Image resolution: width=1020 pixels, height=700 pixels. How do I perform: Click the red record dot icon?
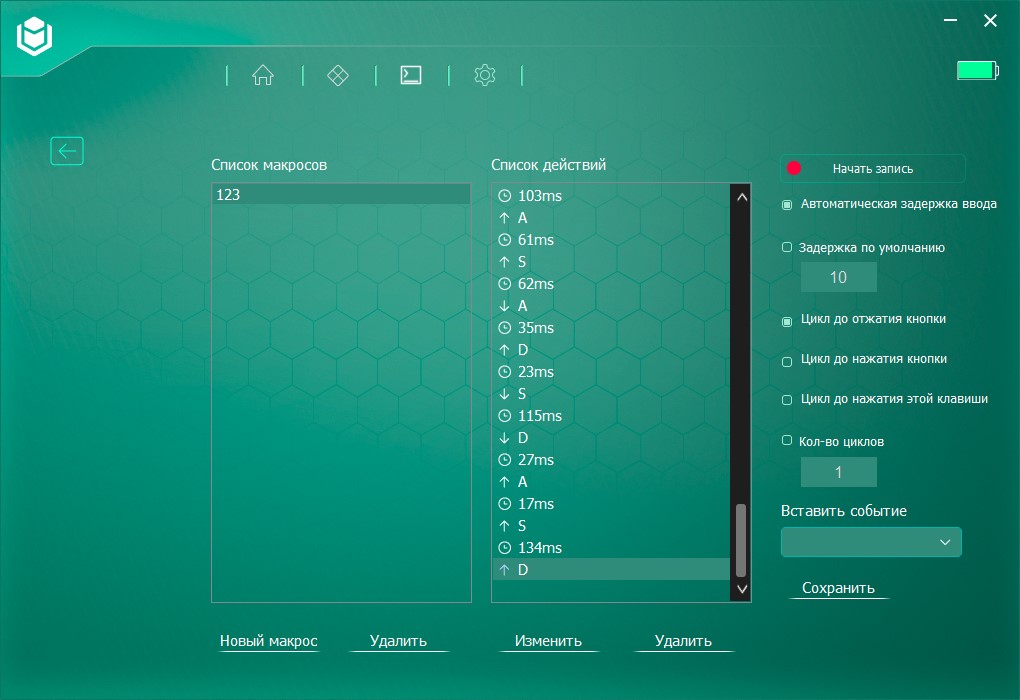794,168
